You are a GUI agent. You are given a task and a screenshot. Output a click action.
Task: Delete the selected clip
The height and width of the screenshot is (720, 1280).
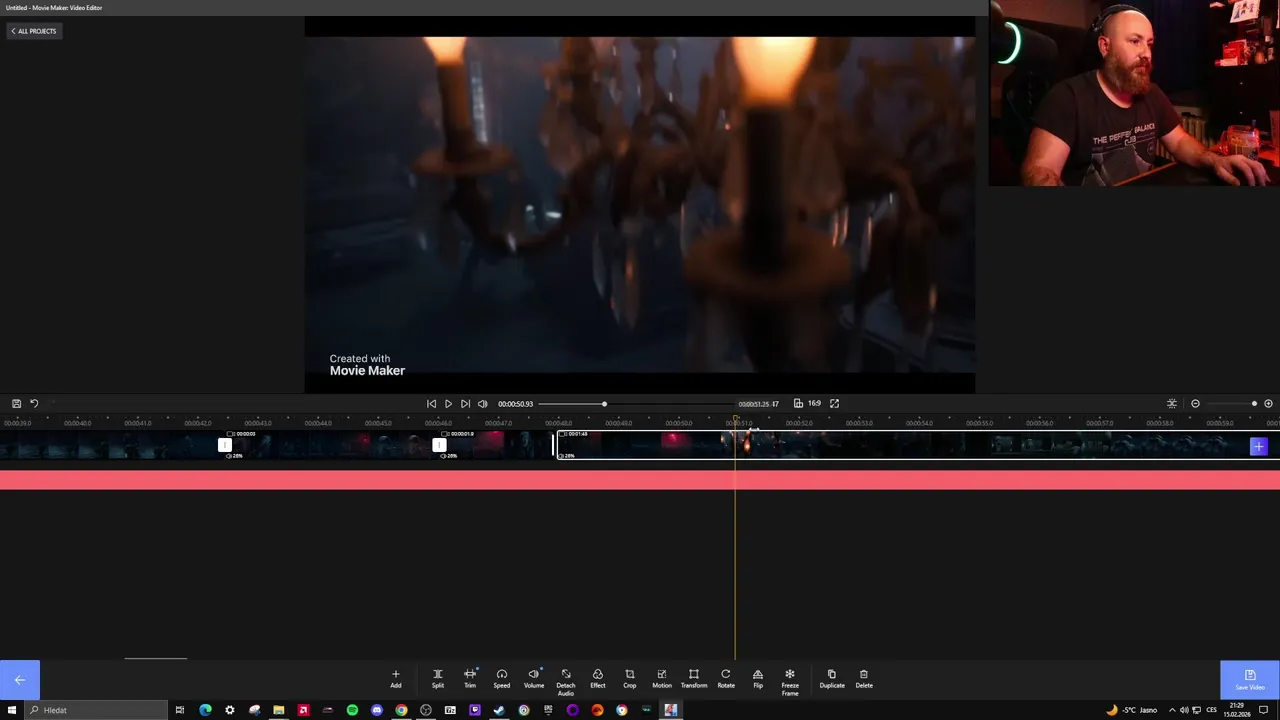tap(864, 678)
